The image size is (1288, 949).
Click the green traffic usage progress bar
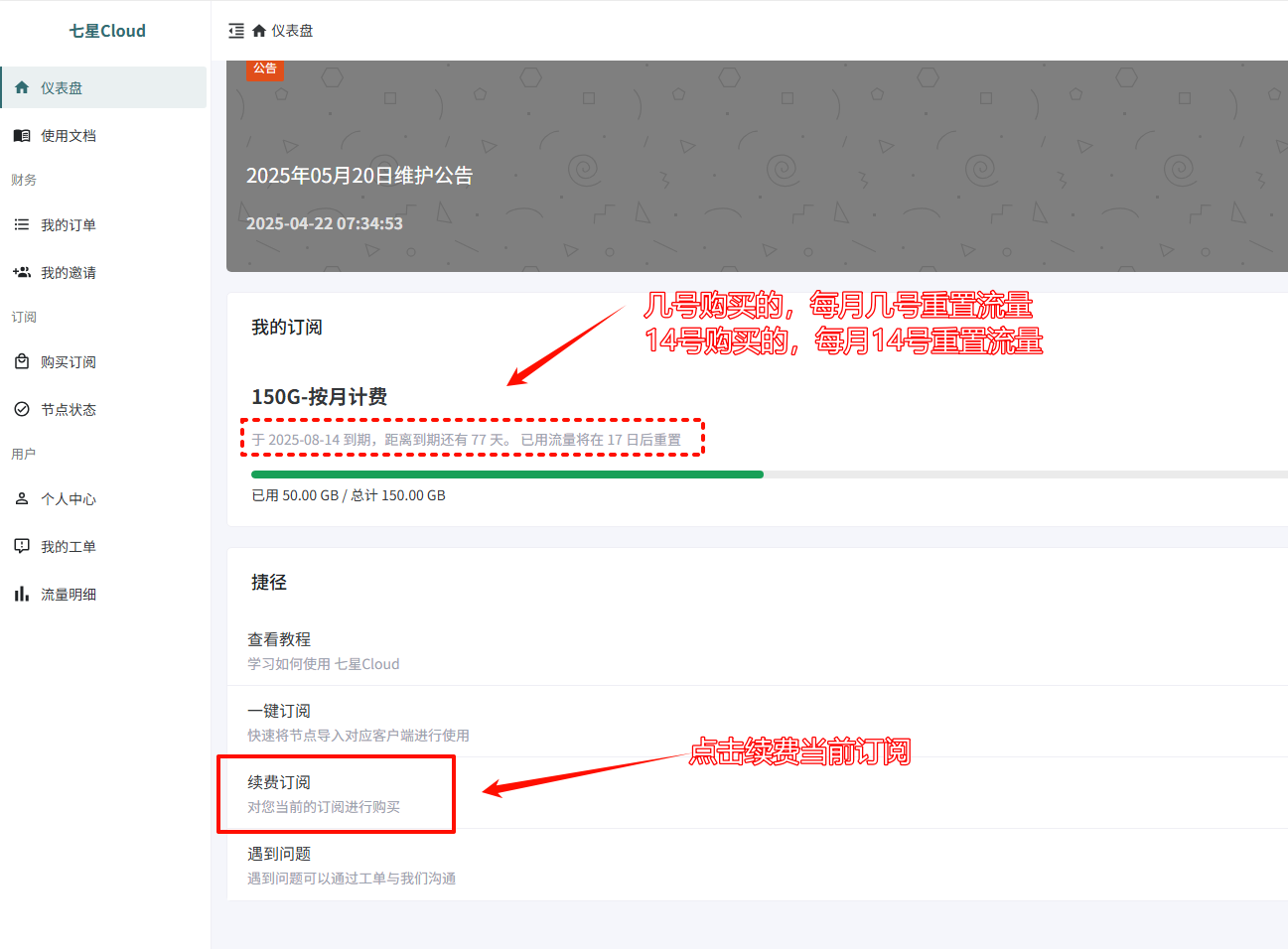point(507,474)
